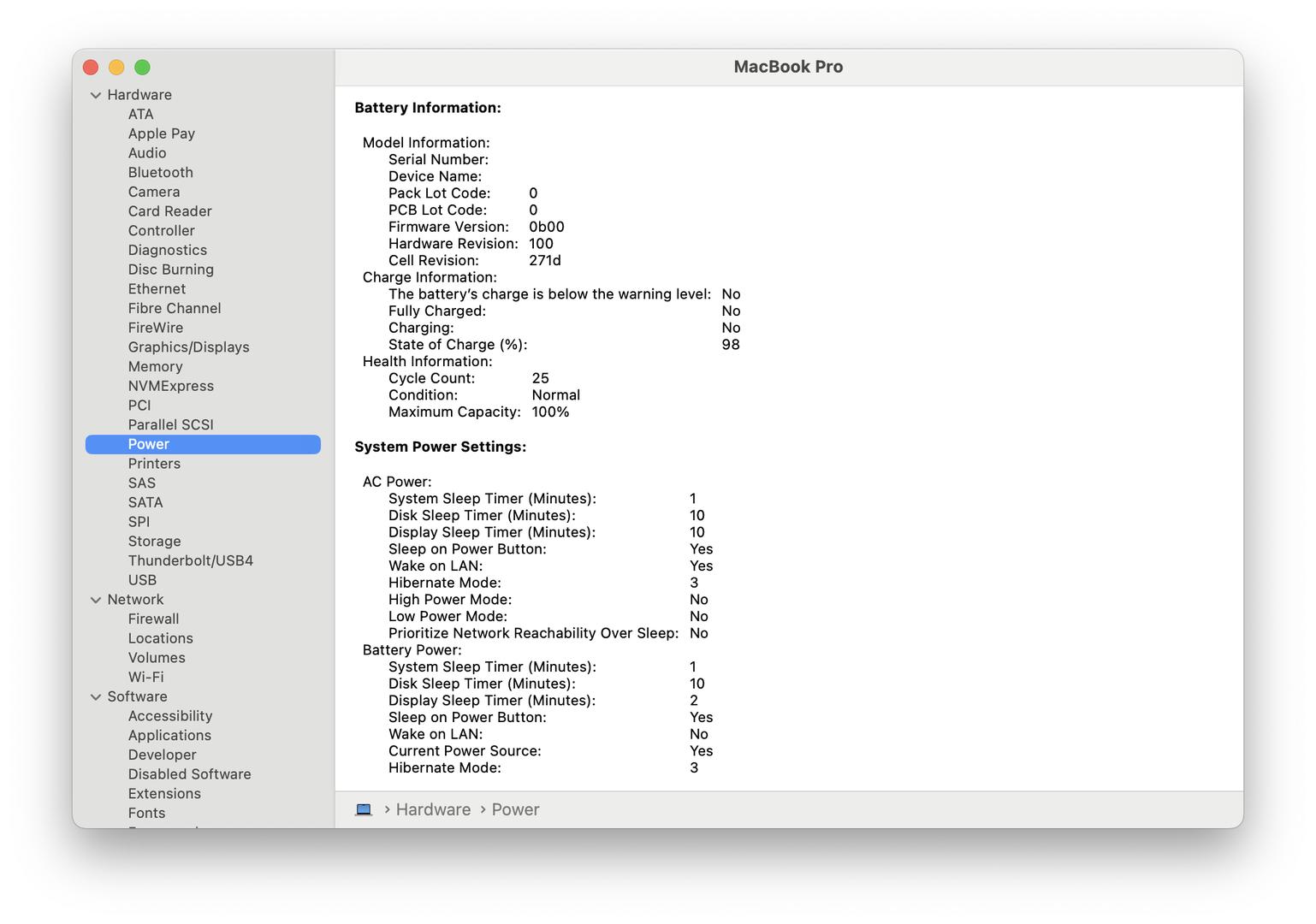Click the 'Battery Information:' heading
Viewport: 1316px width, 924px height.
(x=428, y=108)
